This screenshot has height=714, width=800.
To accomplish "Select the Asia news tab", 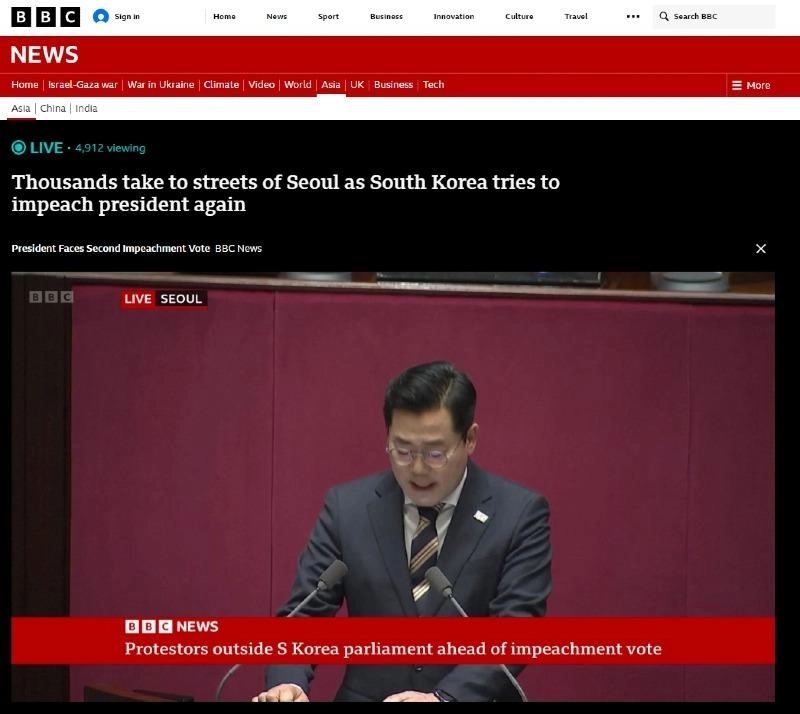I will click(330, 85).
